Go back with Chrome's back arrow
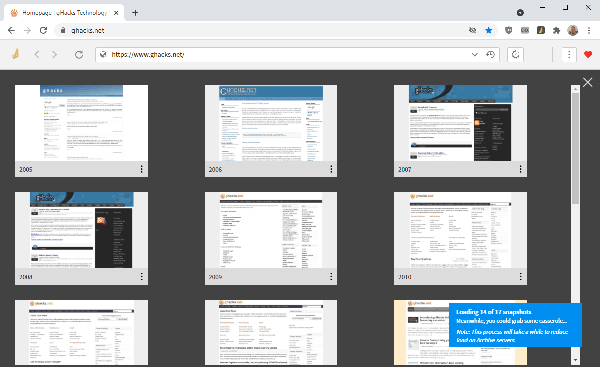 point(11,30)
